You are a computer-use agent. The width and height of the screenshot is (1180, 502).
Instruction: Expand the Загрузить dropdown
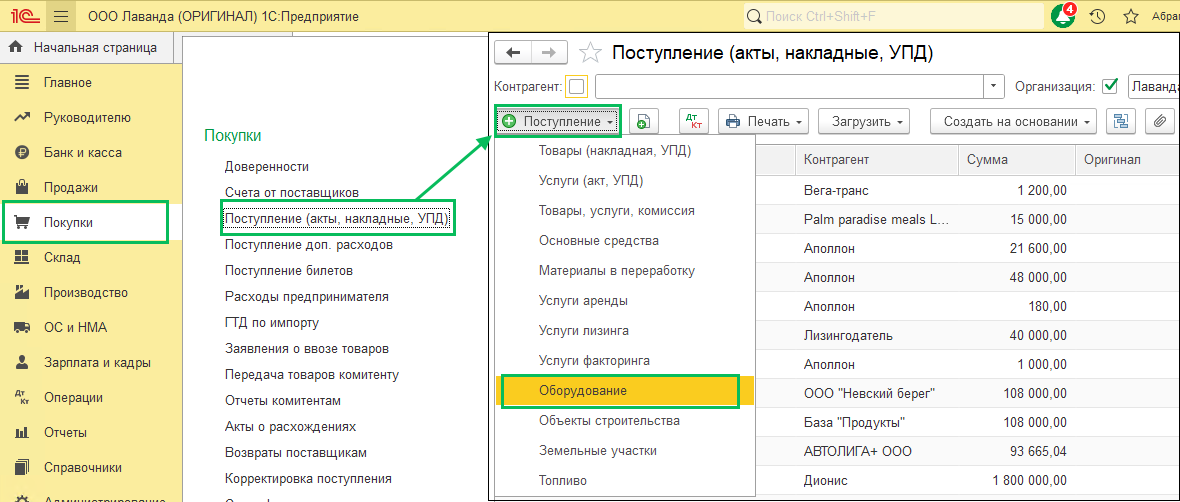863,121
